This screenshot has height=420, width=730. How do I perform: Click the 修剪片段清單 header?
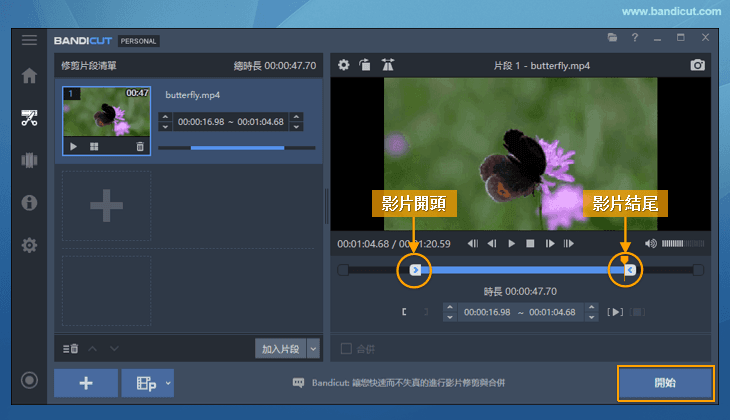(x=88, y=66)
